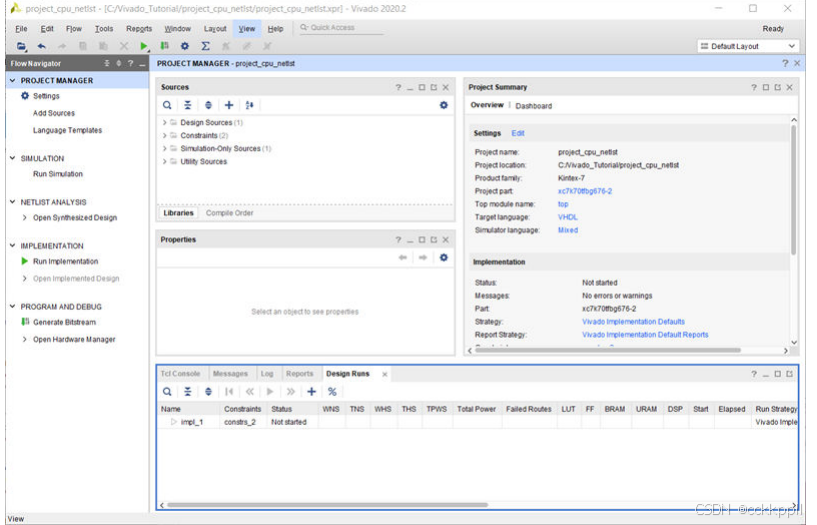Image resolution: width=817 pixels, height=525 pixels.
Task: Click the Open Project toolbar icon
Action: [21, 46]
